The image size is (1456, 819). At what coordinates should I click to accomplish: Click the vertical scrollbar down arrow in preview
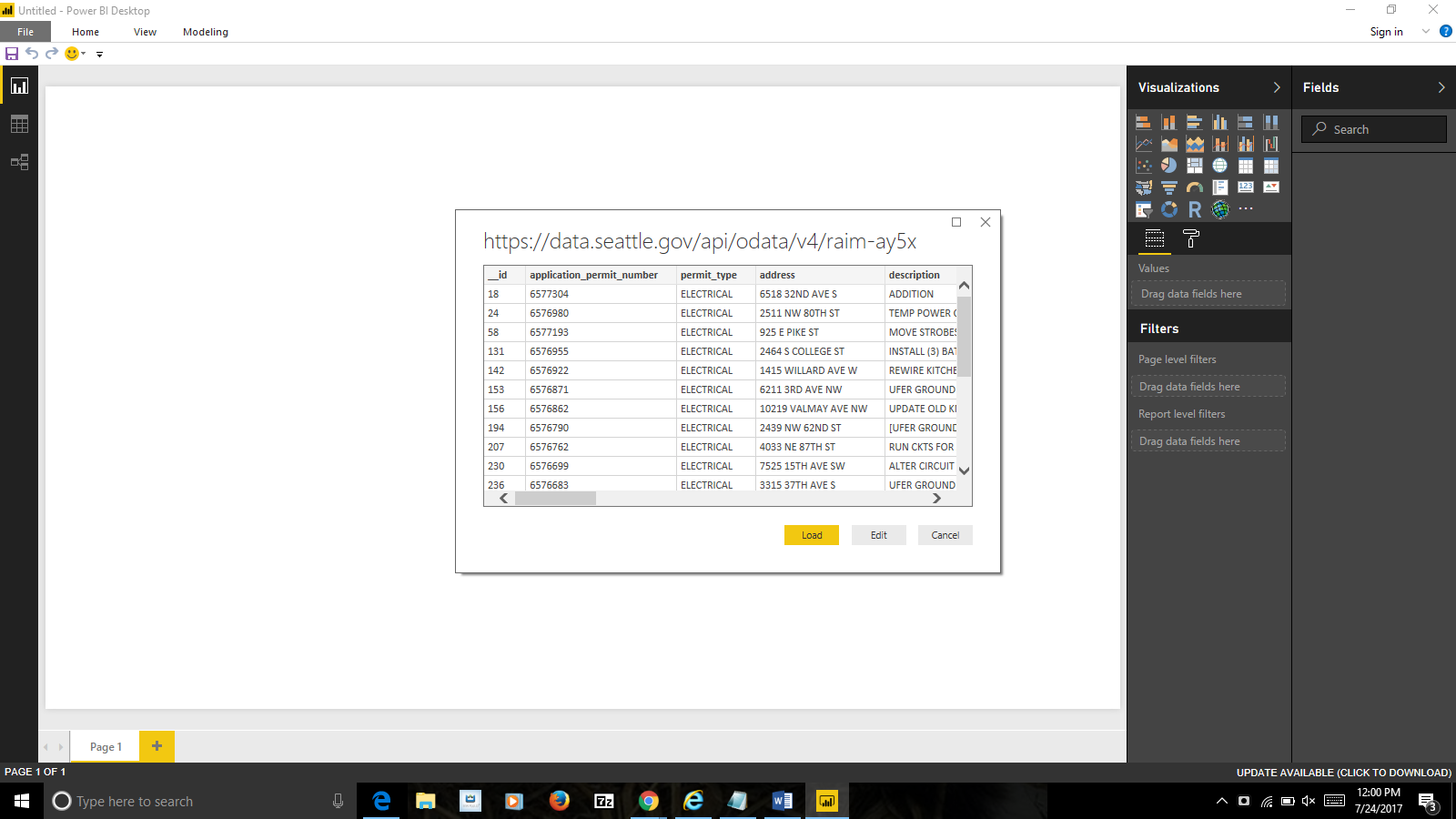coord(965,471)
